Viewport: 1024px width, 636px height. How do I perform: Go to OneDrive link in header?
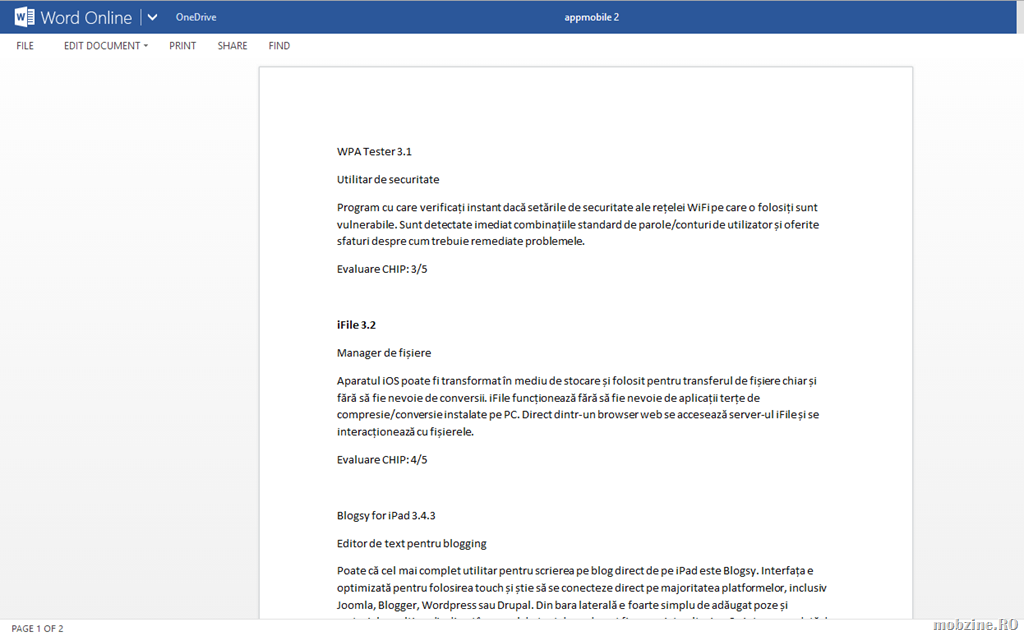[x=196, y=17]
